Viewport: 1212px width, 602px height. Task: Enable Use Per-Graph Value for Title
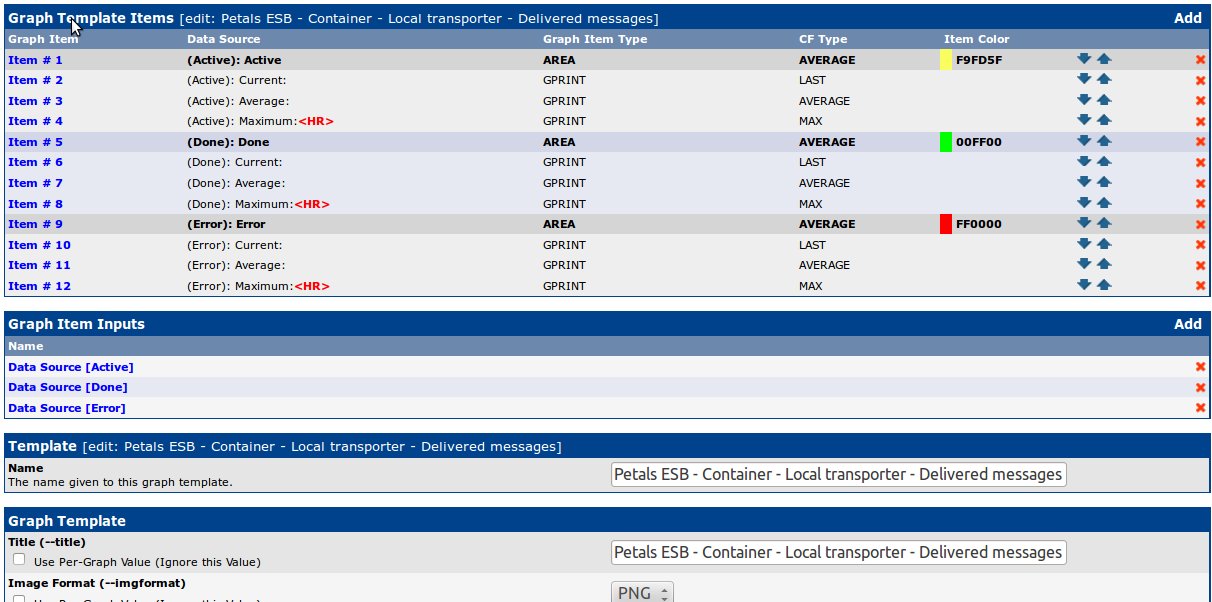19,560
